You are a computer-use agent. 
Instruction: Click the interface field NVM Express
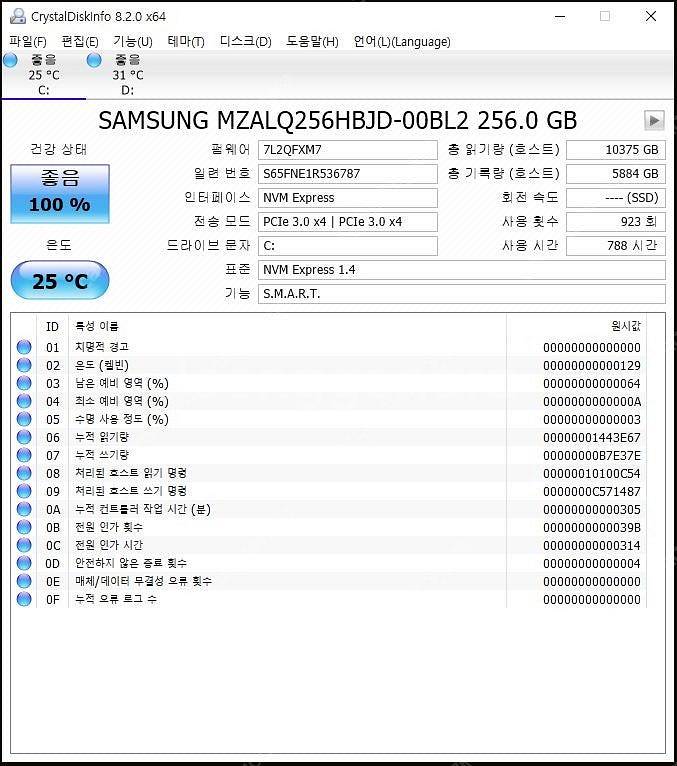[347, 198]
